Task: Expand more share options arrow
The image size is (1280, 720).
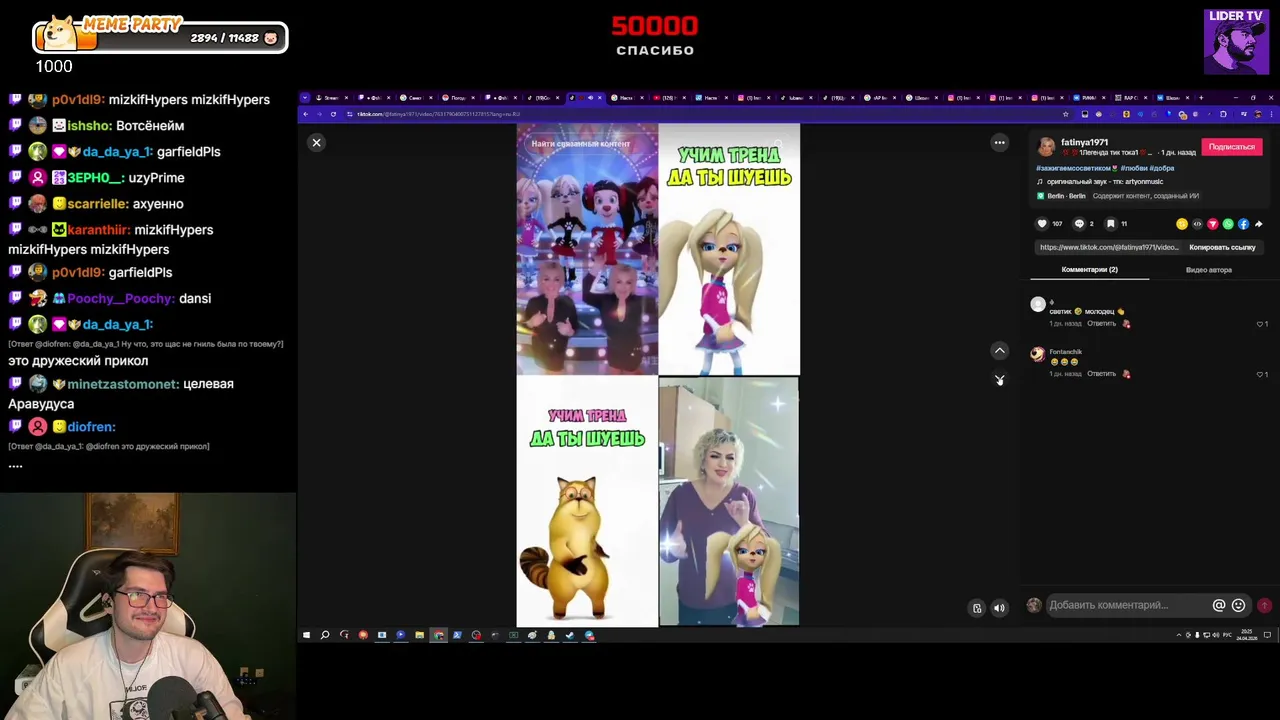Action: 1258,224
